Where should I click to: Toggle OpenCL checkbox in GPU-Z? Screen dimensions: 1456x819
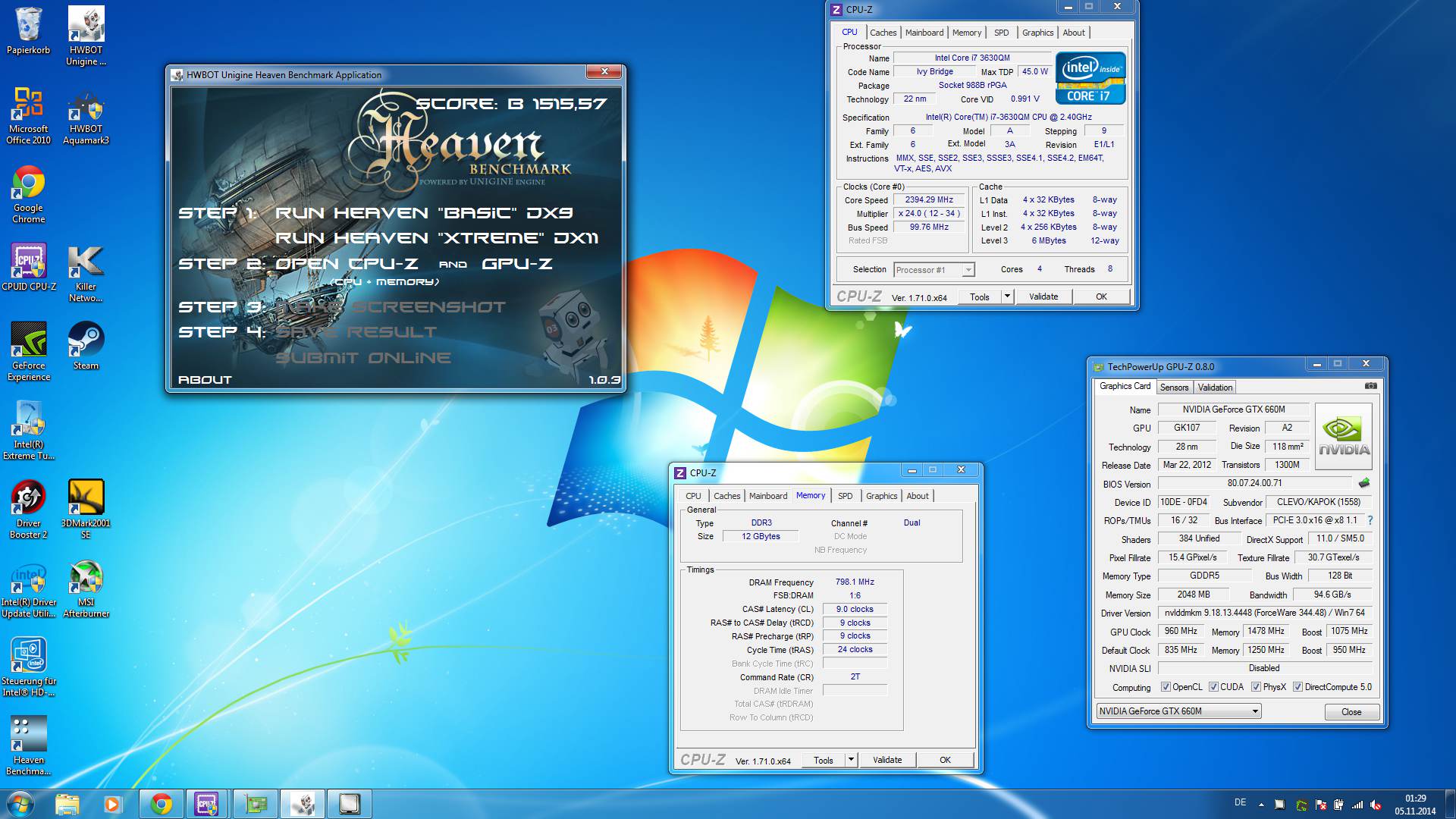coord(1166,687)
